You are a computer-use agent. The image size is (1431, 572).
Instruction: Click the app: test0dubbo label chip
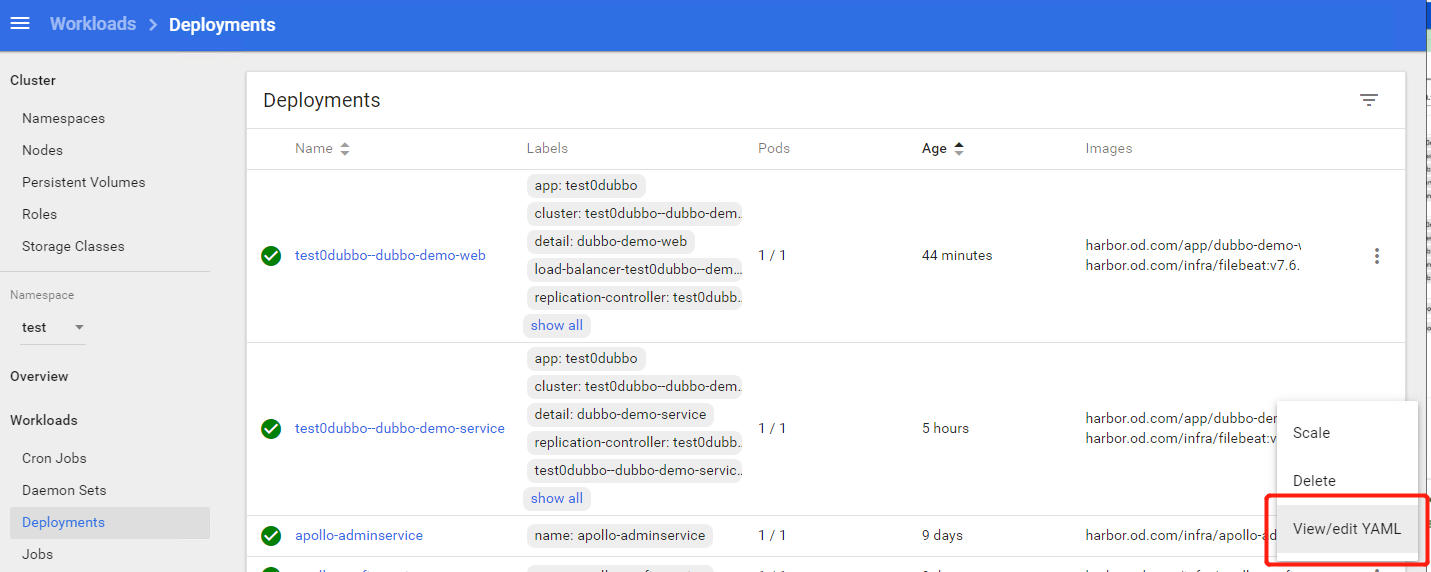(x=585, y=186)
